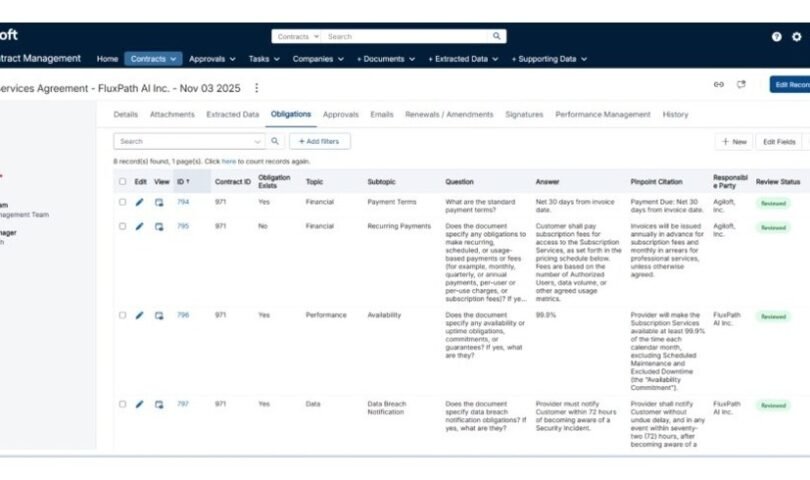
Task: Click the table search magnifier icon
Action: pyautogui.click(x=275, y=142)
